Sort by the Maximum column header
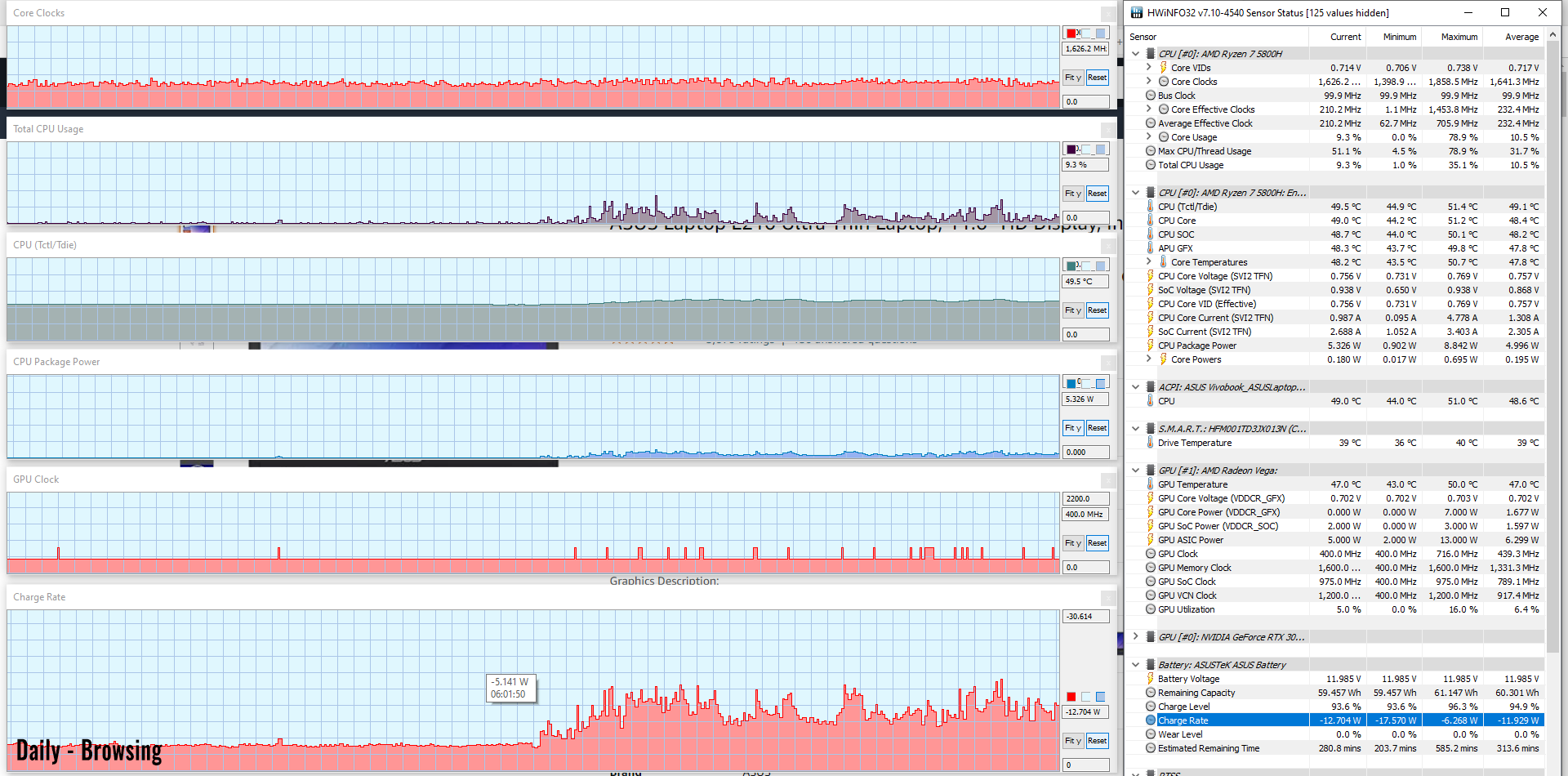Screen dimensions: 1568x776 (1459, 37)
